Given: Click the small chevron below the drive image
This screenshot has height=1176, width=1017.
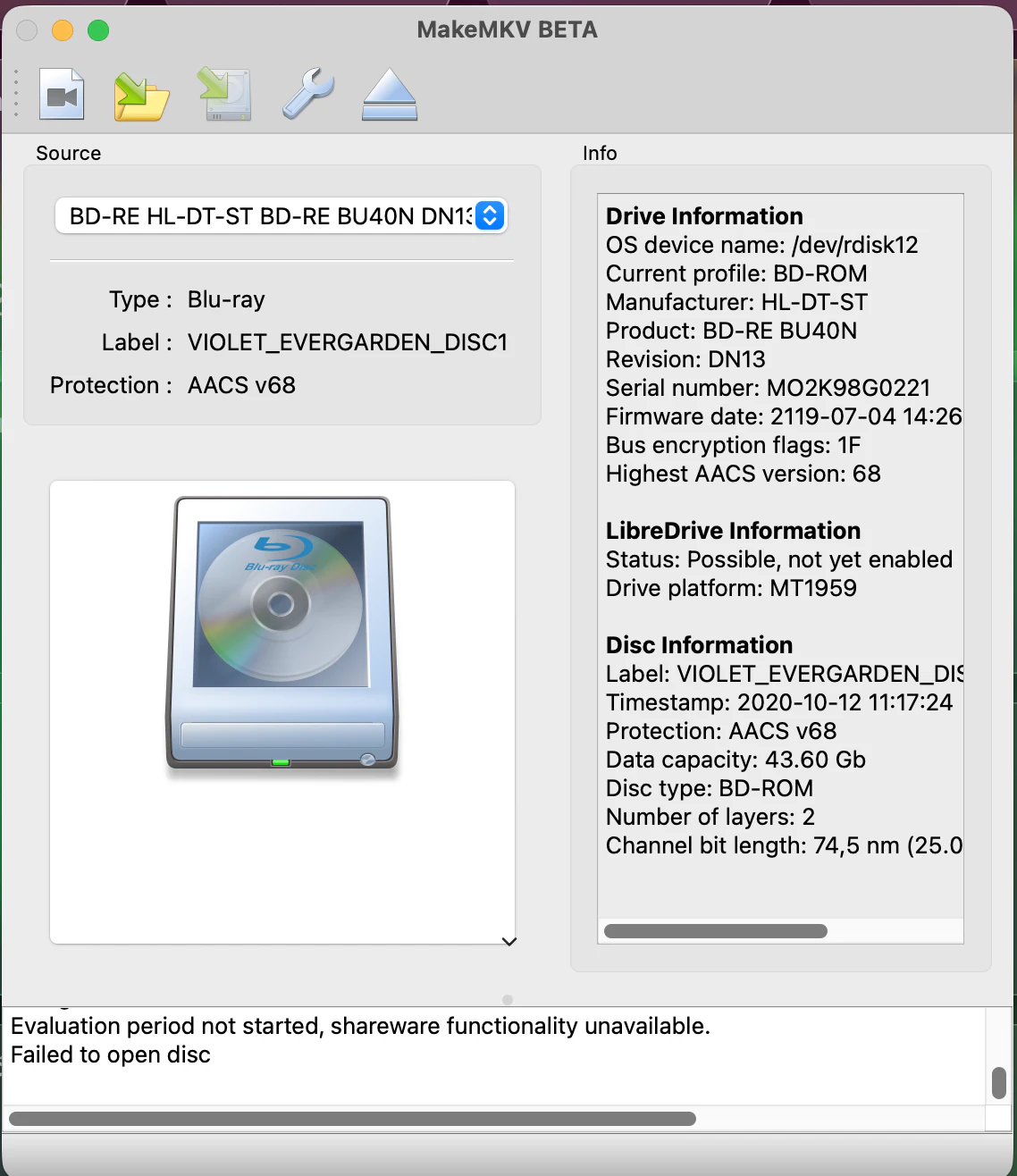Looking at the screenshot, I should [x=509, y=941].
